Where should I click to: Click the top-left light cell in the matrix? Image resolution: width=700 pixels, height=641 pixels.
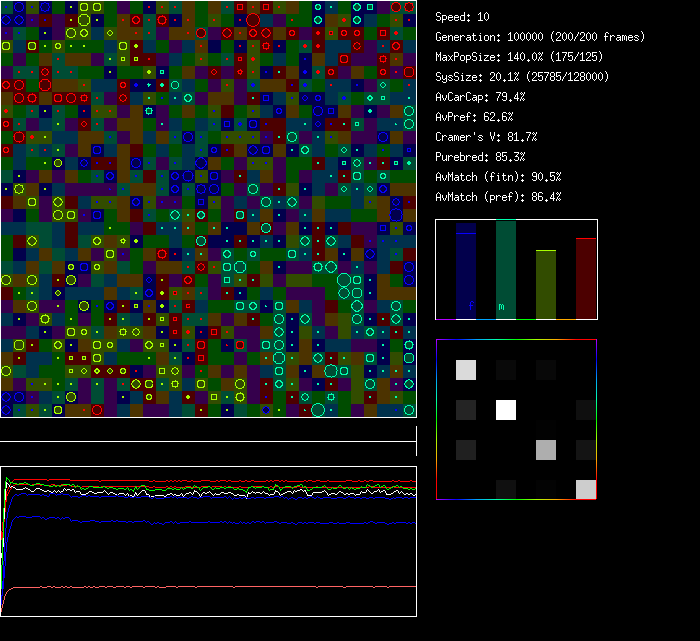[466, 370]
